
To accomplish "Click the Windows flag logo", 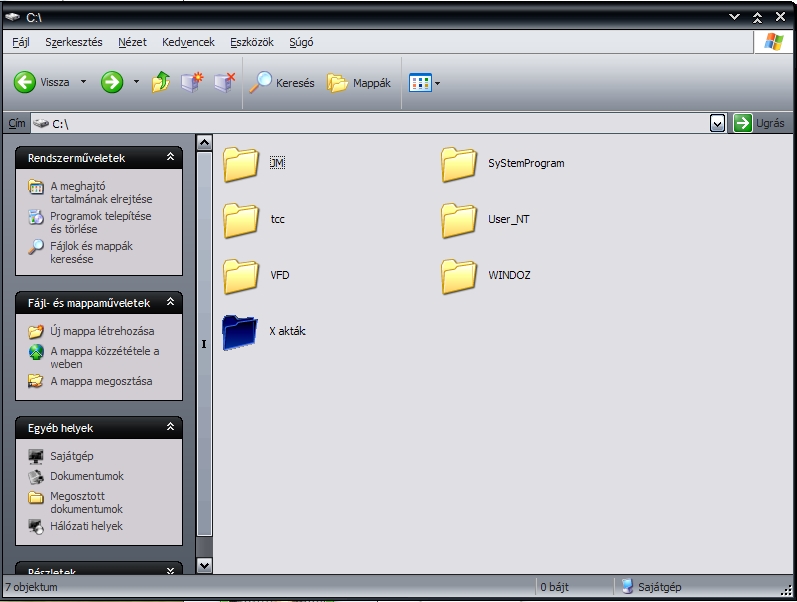I will [773, 42].
